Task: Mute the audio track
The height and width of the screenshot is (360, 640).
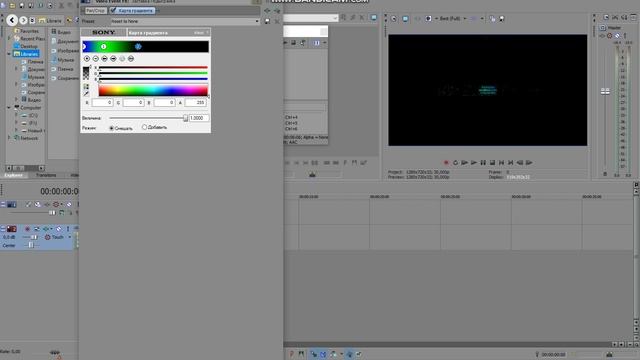Action: pos(58,229)
